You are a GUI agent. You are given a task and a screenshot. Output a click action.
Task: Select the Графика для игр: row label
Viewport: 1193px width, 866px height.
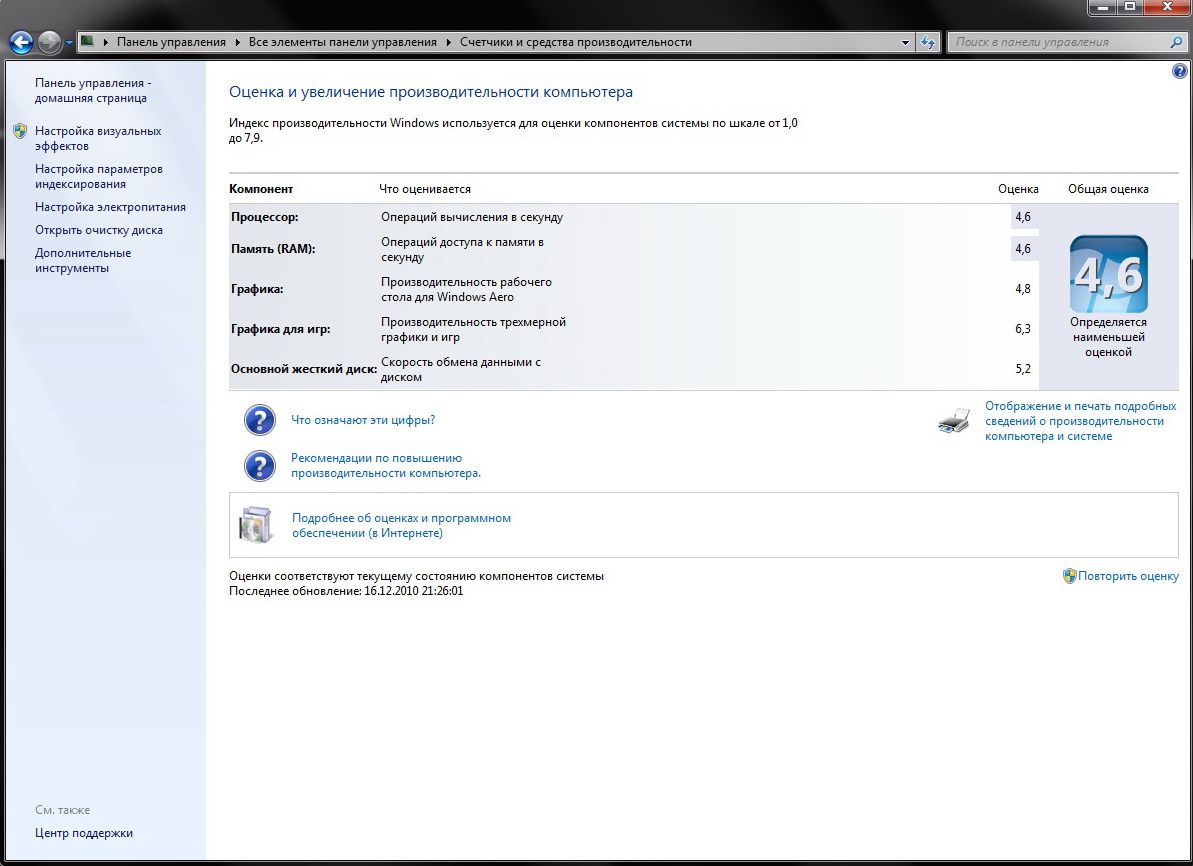point(281,330)
